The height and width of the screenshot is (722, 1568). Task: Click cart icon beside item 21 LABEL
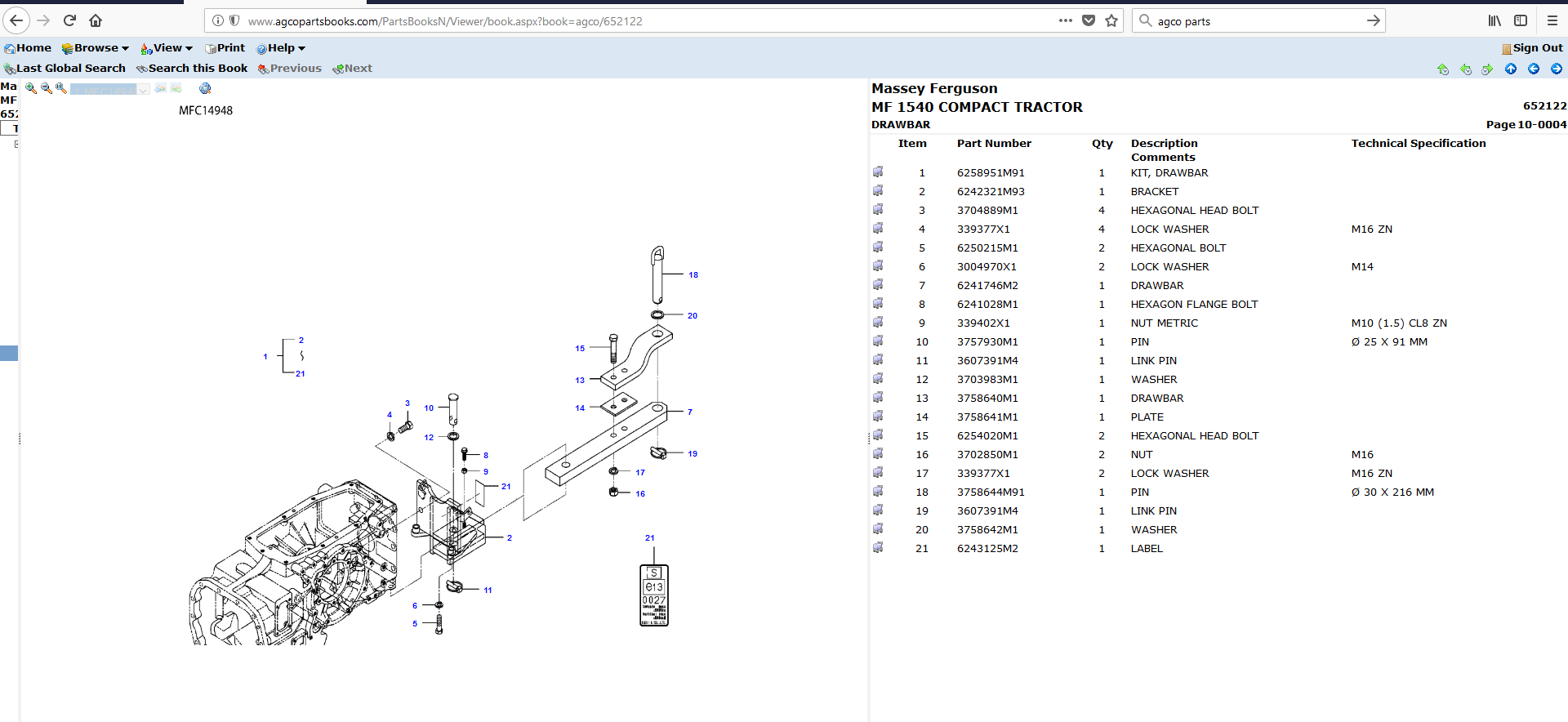click(x=878, y=548)
